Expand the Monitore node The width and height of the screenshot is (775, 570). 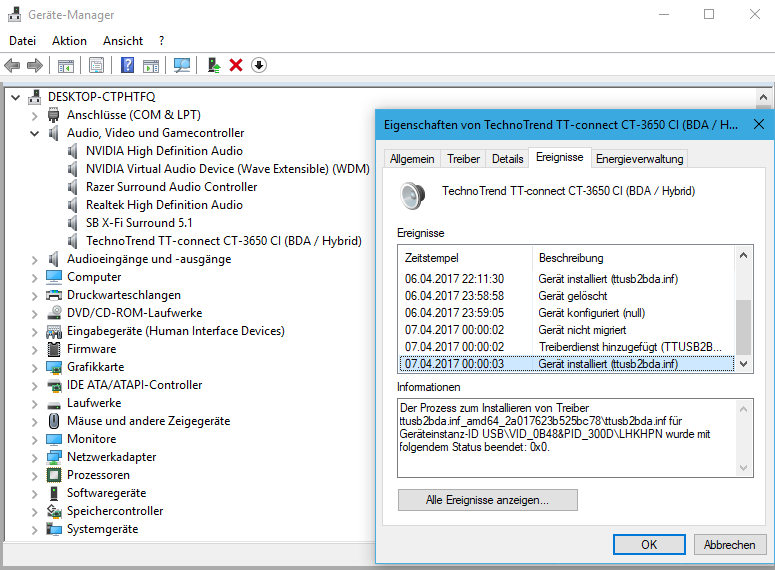35,439
